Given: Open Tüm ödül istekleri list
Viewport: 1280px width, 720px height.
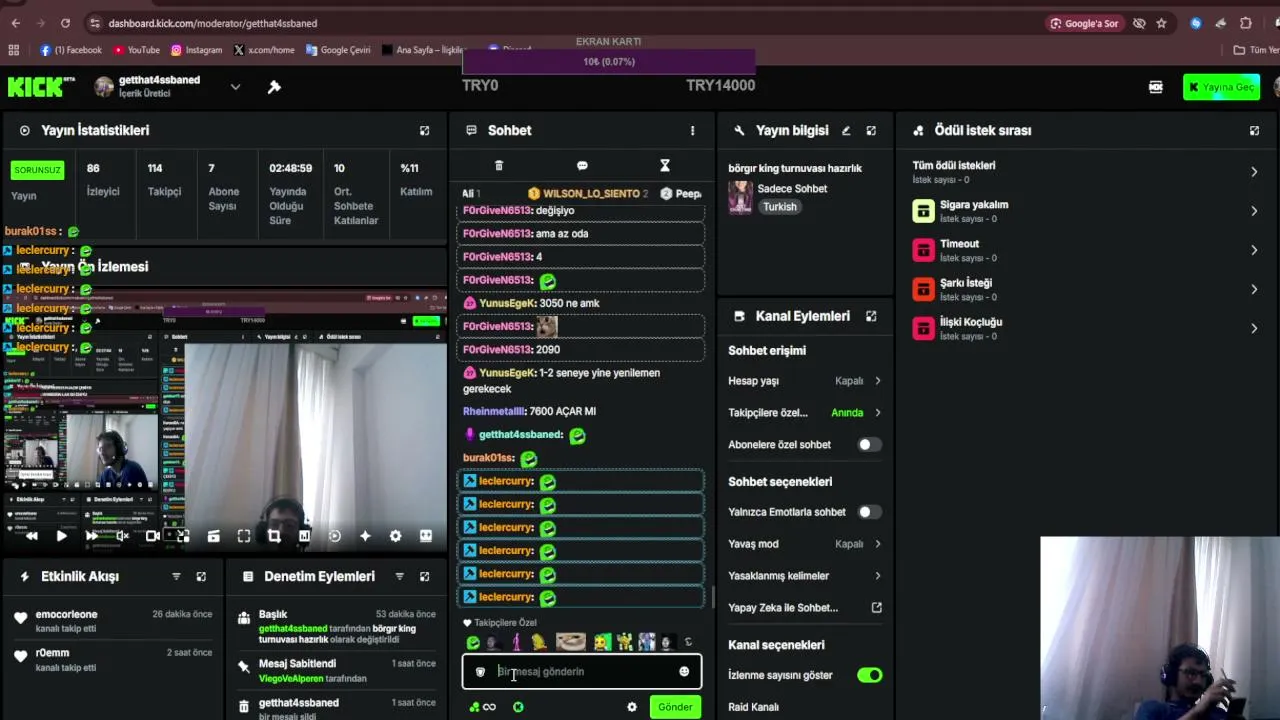Looking at the screenshot, I should point(1085,172).
